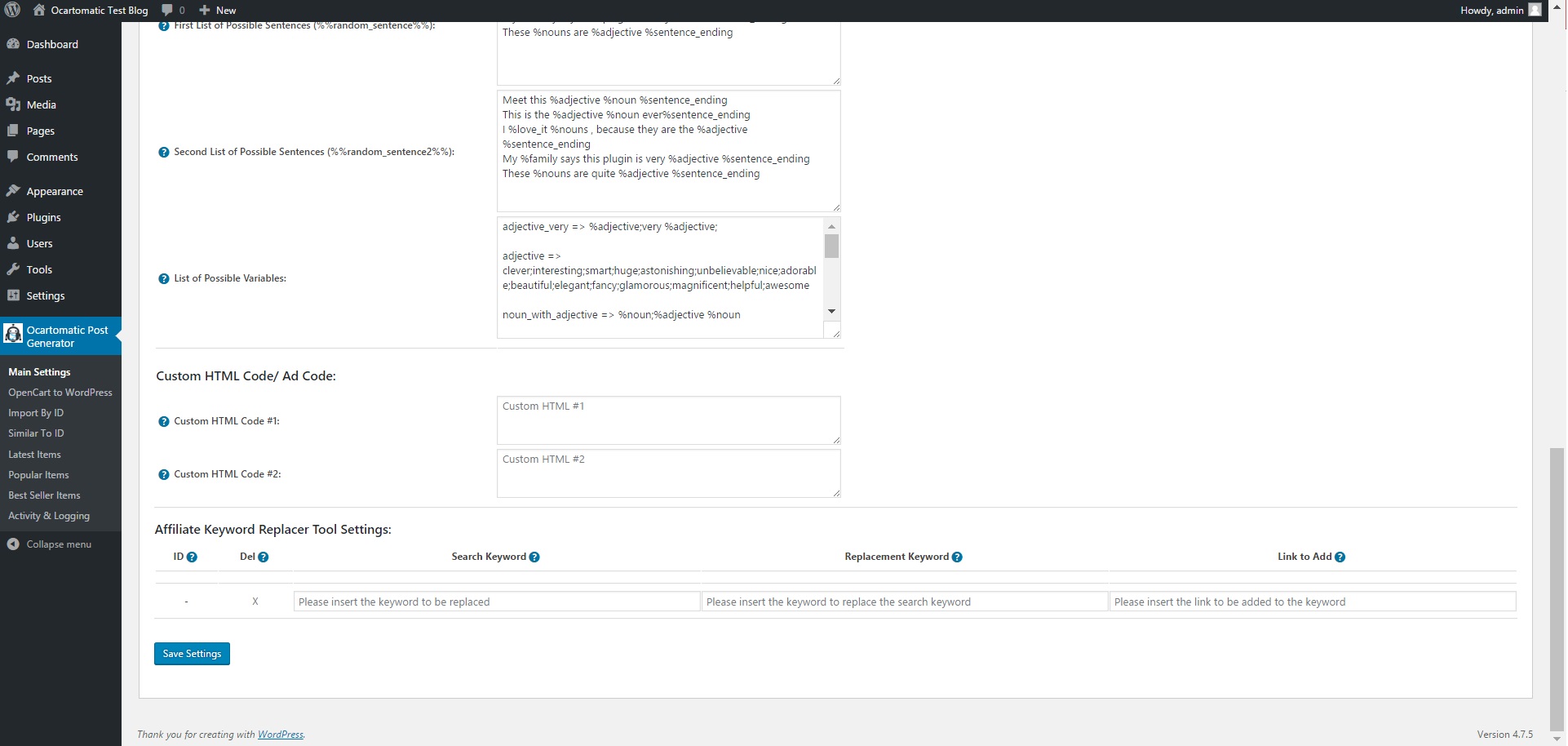Click the variables textarea scrollbar thumb
The width and height of the screenshot is (1568, 746).
[x=831, y=246]
